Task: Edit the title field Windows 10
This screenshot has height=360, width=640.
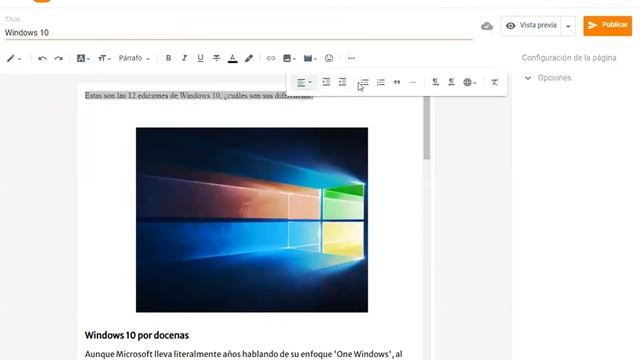Action: click(238, 33)
